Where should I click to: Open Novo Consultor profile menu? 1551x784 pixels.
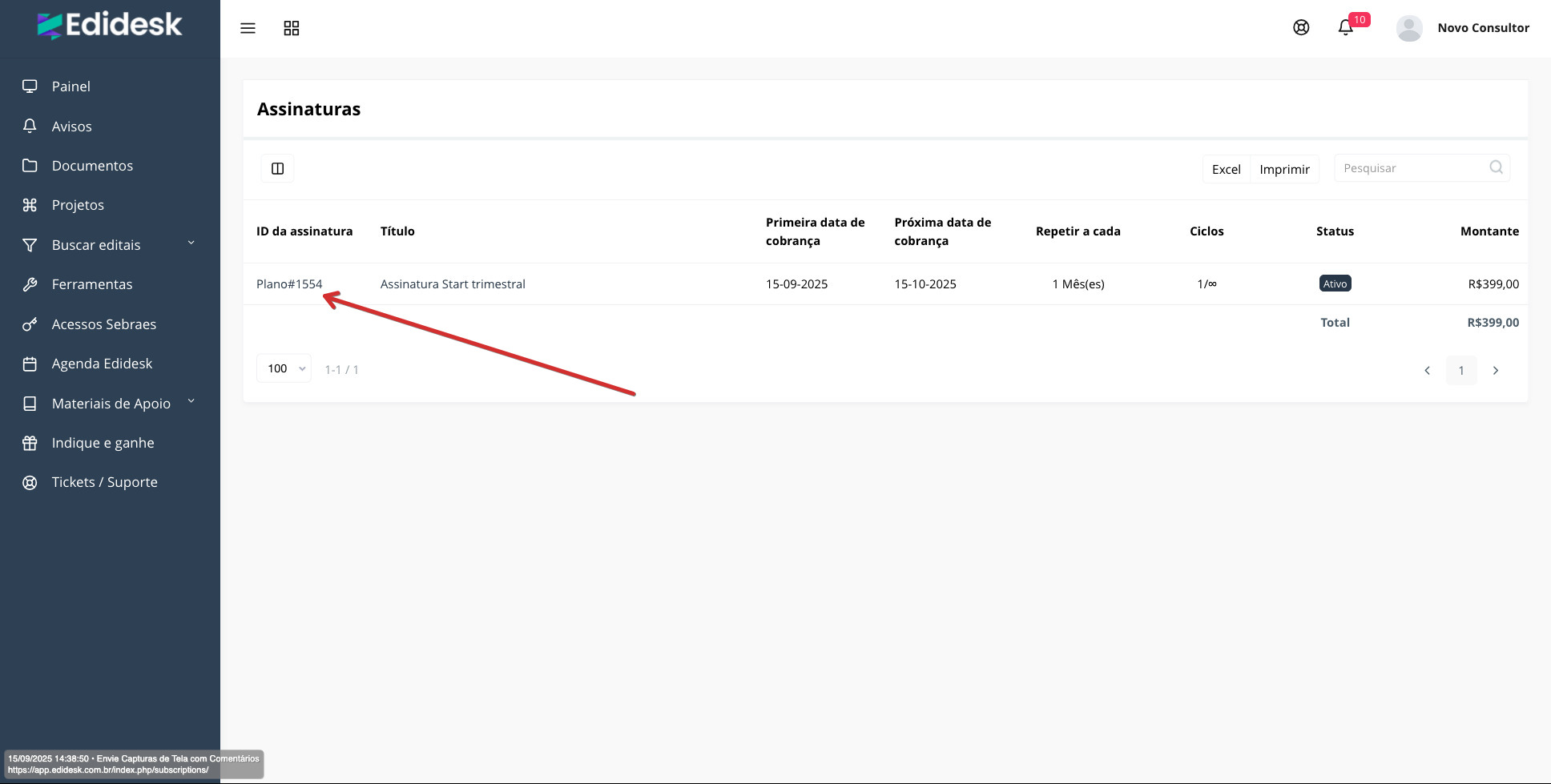pos(1483,28)
